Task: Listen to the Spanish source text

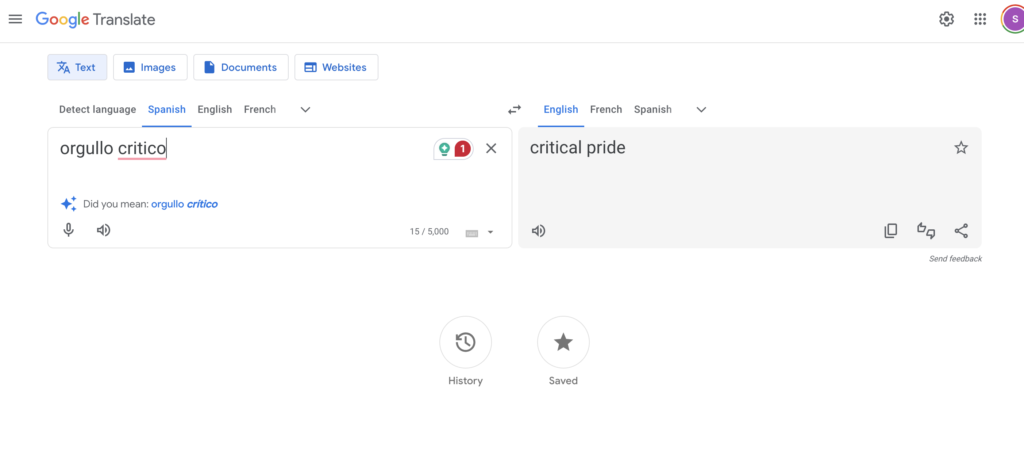Action: coord(103,230)
